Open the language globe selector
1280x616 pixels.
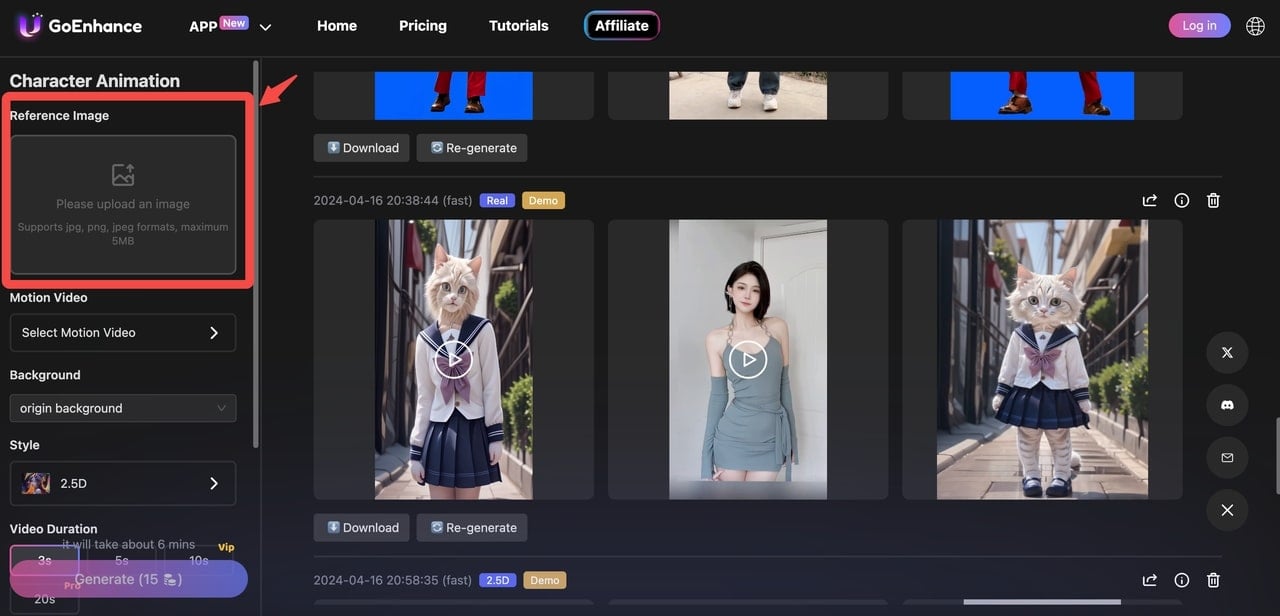point(1255,26)
